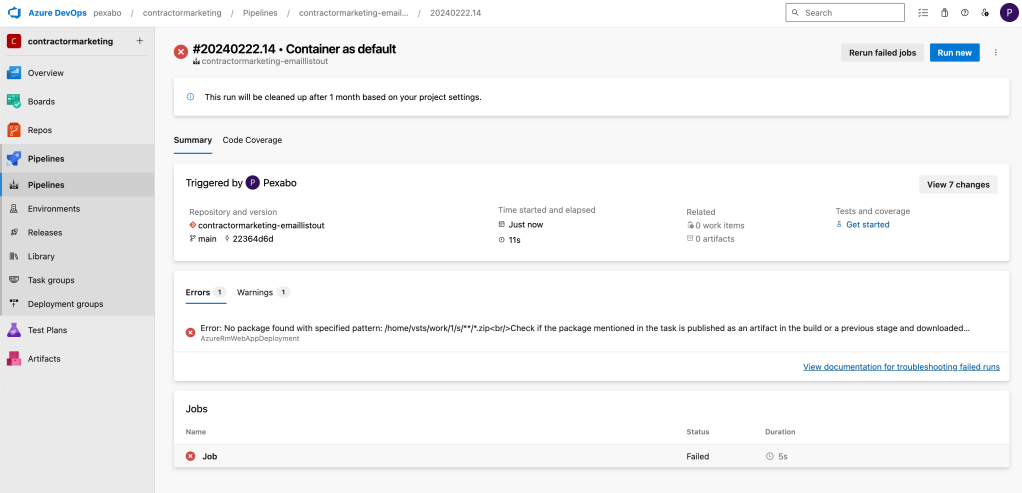The height and width of the screenshot is (493, 1022).
Task: Click the contractormarketing breadcrumb
Action: [182, 13]
